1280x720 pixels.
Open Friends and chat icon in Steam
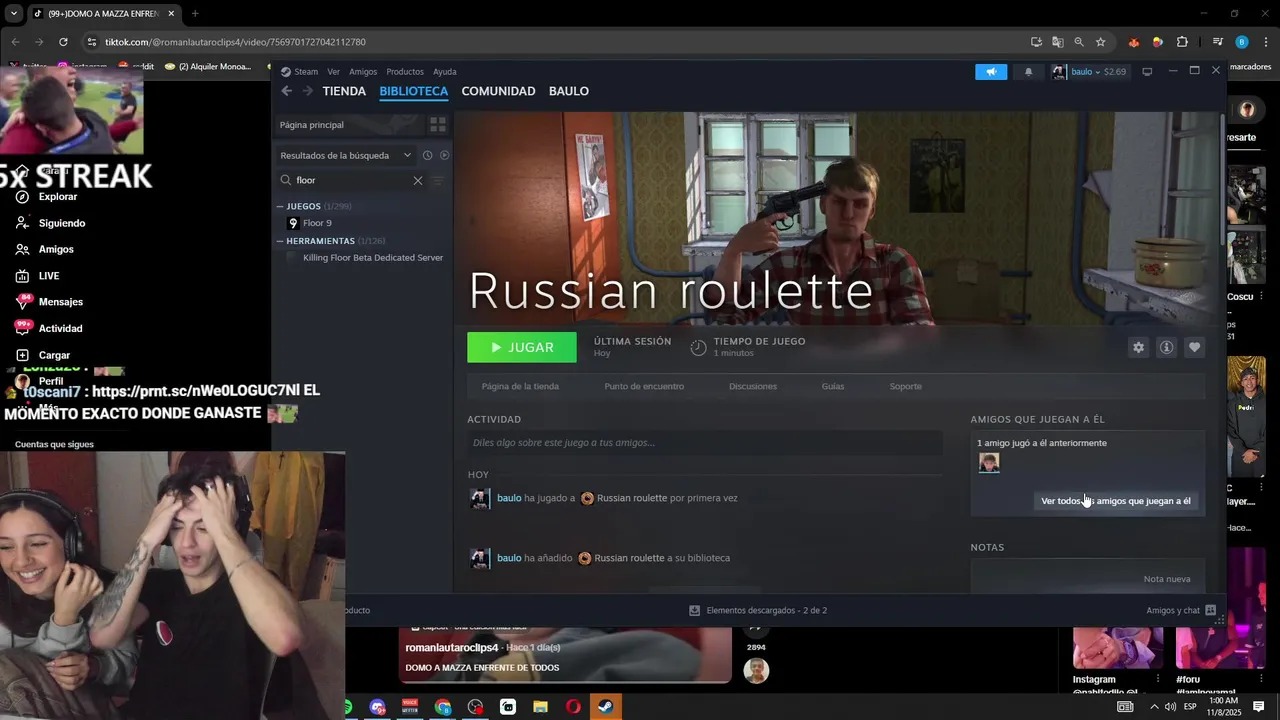(x=1210, y=610)
